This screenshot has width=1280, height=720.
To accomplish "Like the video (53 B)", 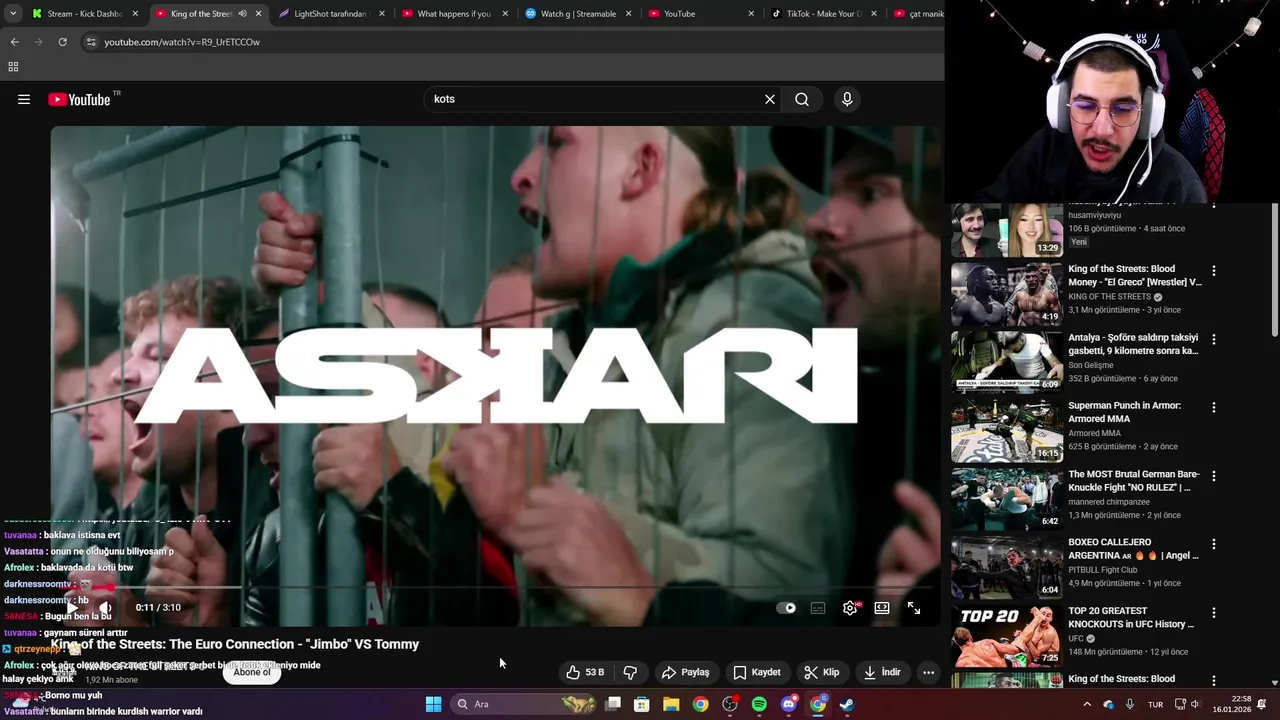I will tap(585, 672).
